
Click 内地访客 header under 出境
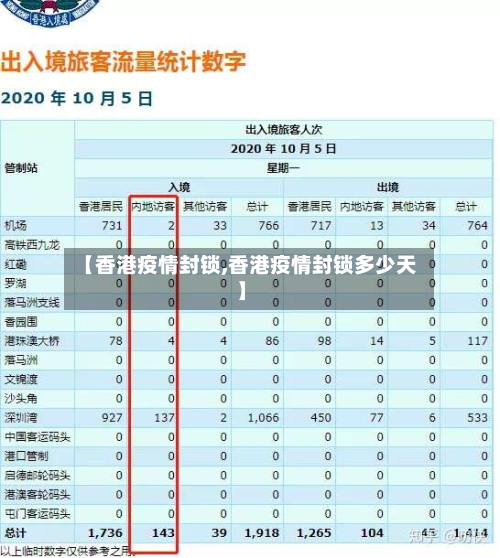pos(362,206)
